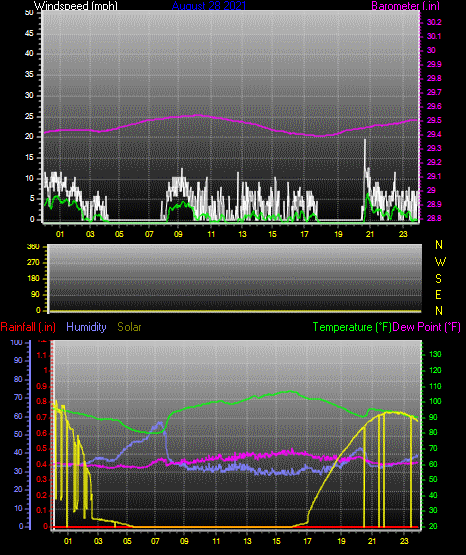Viewport: 466px width, 555px height.
Task: Click the 0.1 value on rainfall axis
Action: pyautogui.click(x=42, y=510)
